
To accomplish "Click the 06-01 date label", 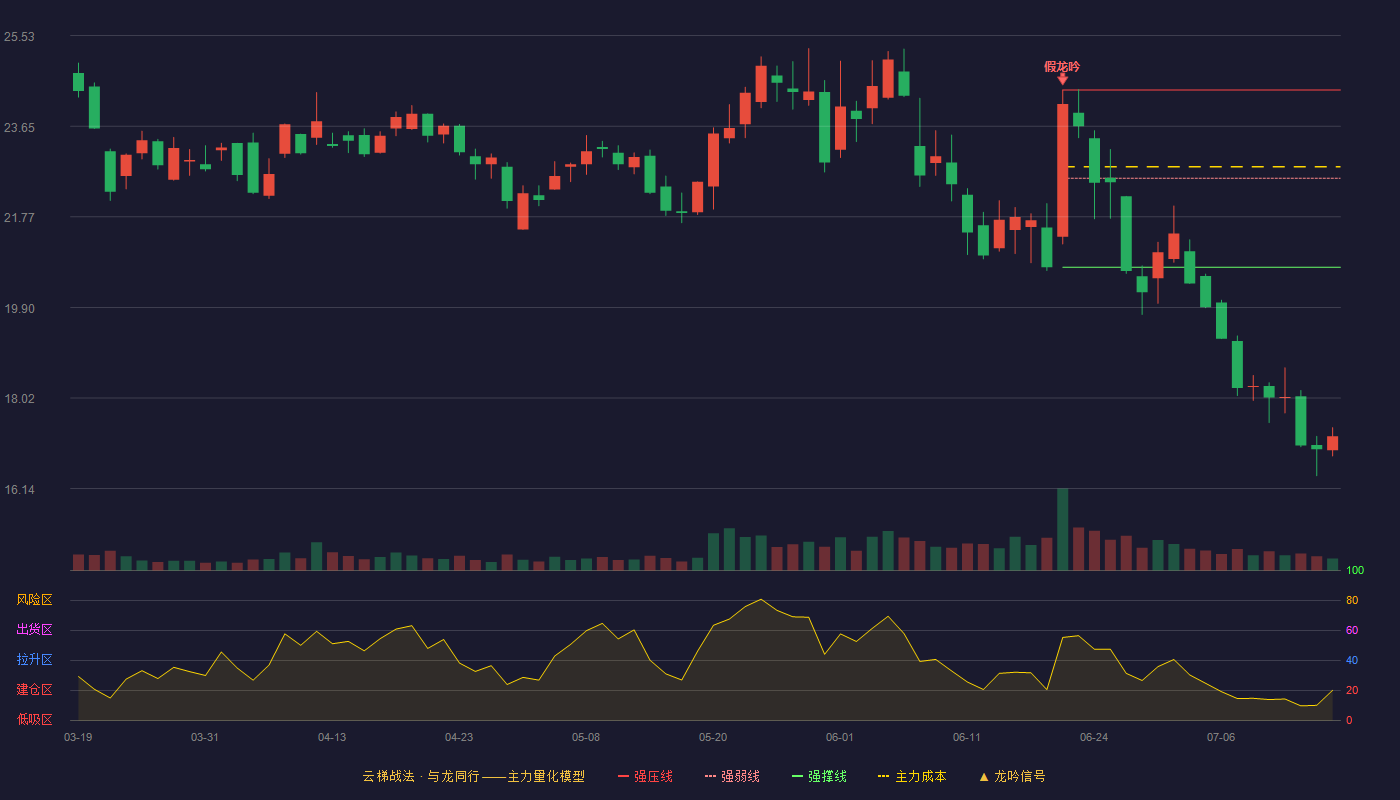I will pos(840,737).
